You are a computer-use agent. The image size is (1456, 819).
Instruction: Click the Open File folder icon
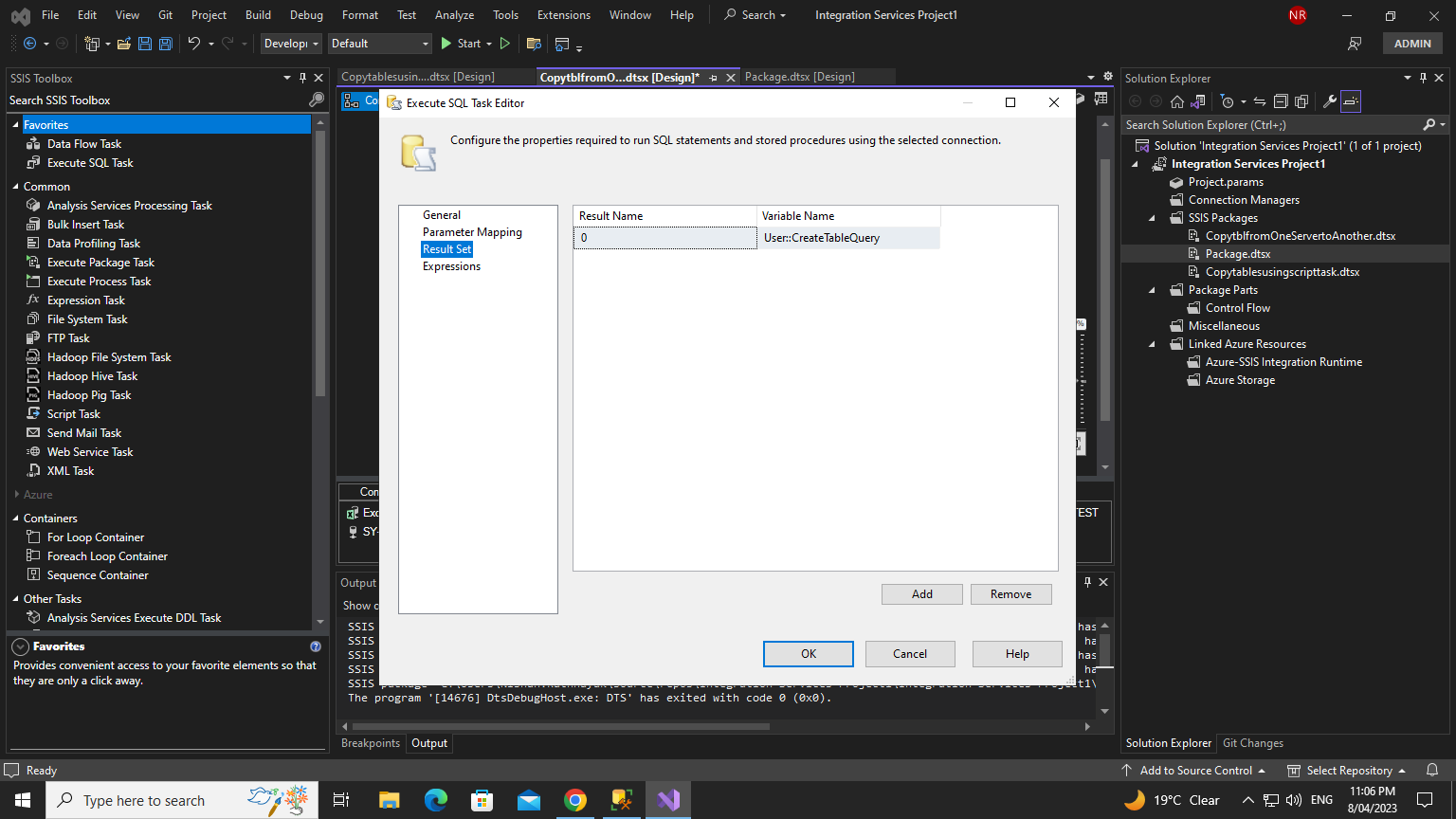124,44
